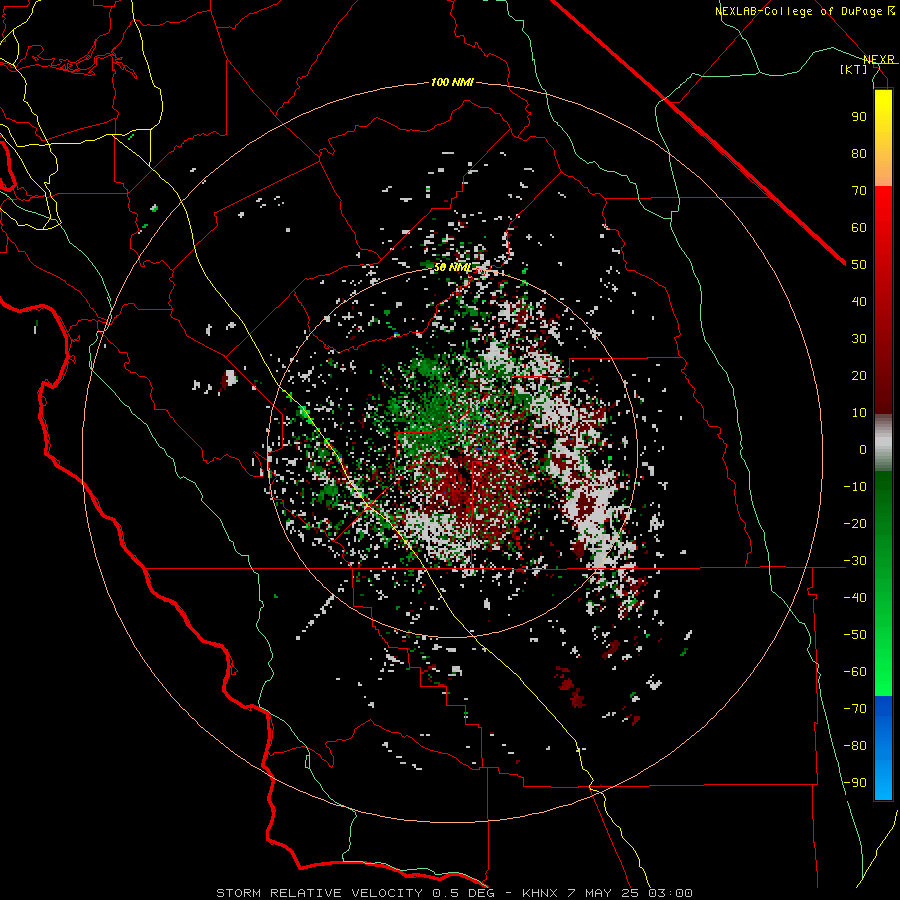This screenshot has height=900, width=900.
Task: Click the gray zero-velocity color bar segment
Action: (x=883, y=443)
